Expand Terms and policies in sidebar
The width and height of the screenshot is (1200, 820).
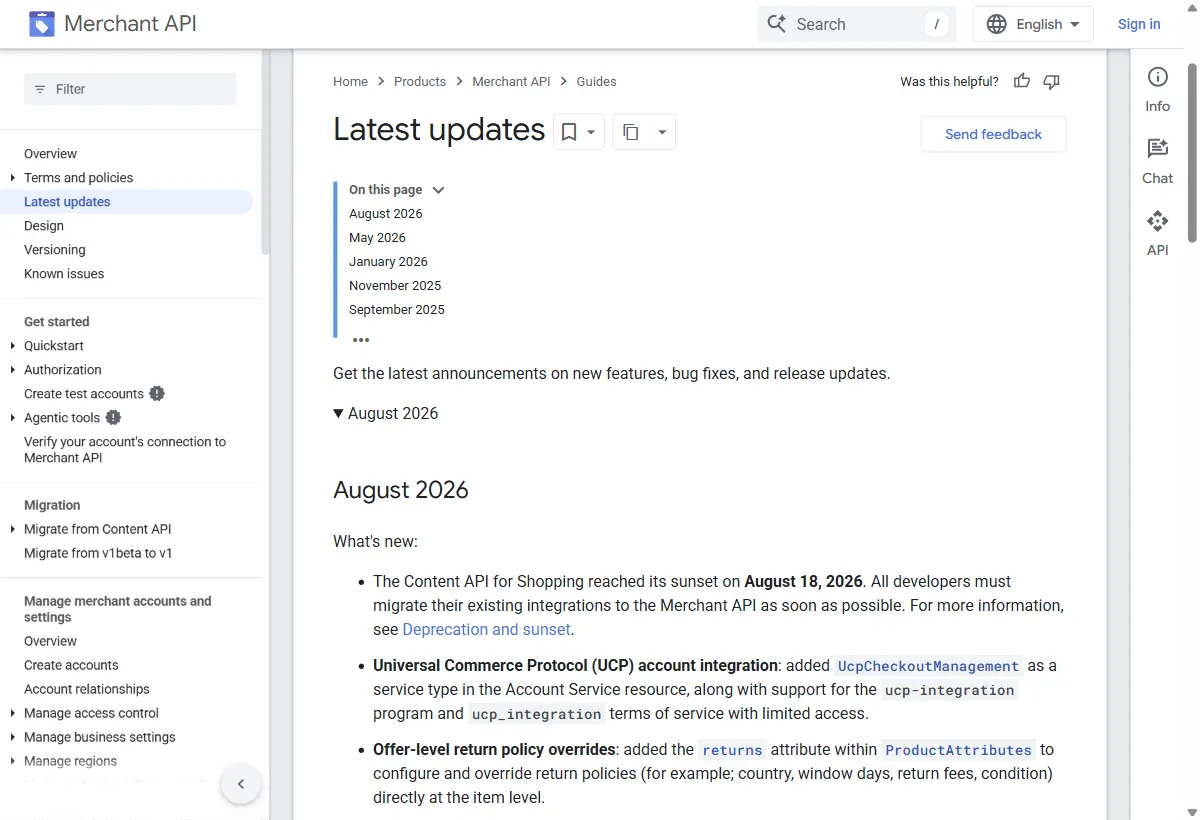[13, 178]
